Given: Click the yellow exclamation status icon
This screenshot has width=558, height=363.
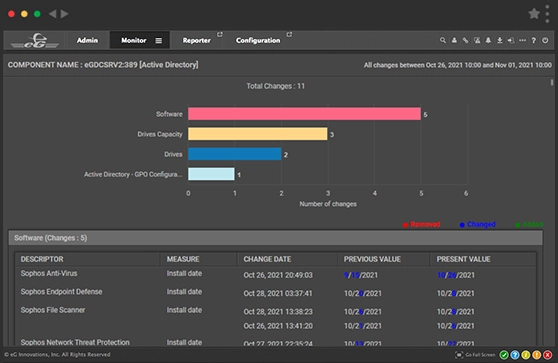Looking at the screenshot, I should tap(526, 355).
